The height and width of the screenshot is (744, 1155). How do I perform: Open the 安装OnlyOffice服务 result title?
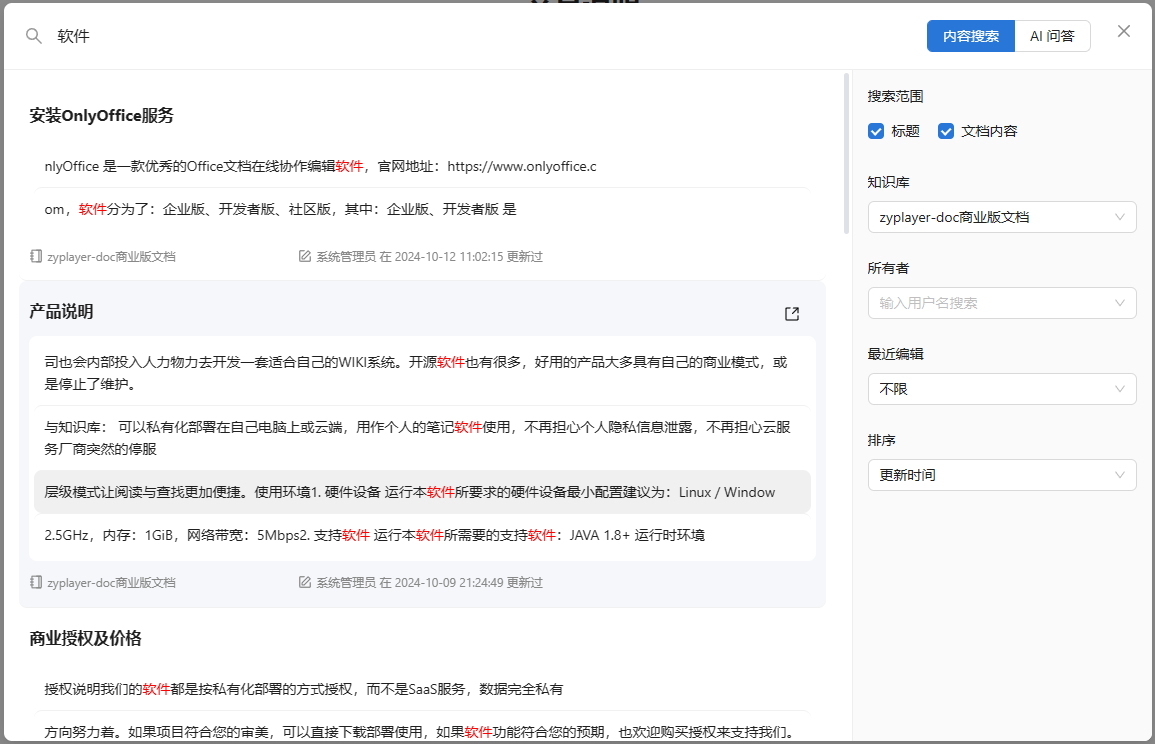(x=102, y=116)
